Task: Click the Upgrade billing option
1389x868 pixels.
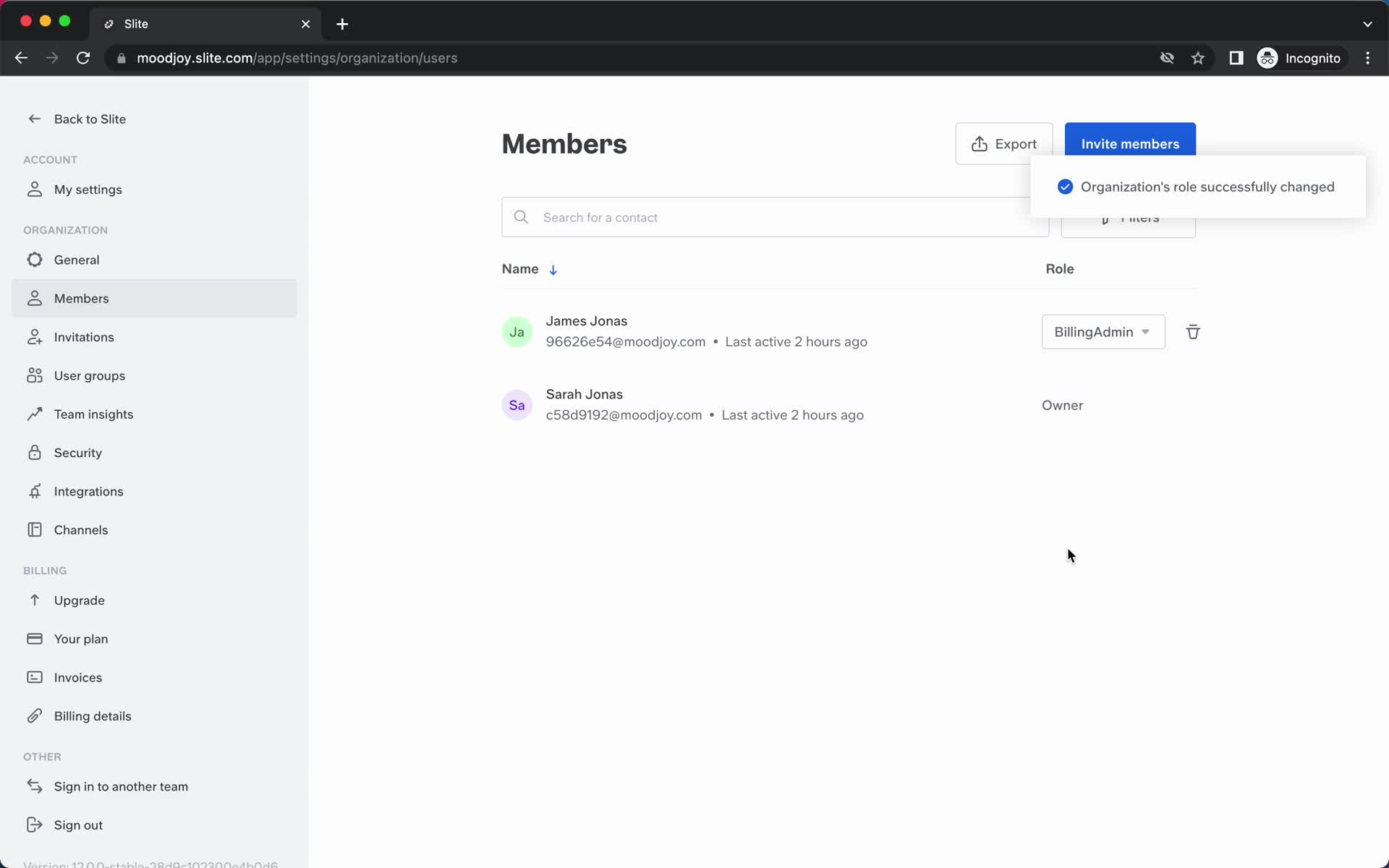Action: tap(79, 600)
